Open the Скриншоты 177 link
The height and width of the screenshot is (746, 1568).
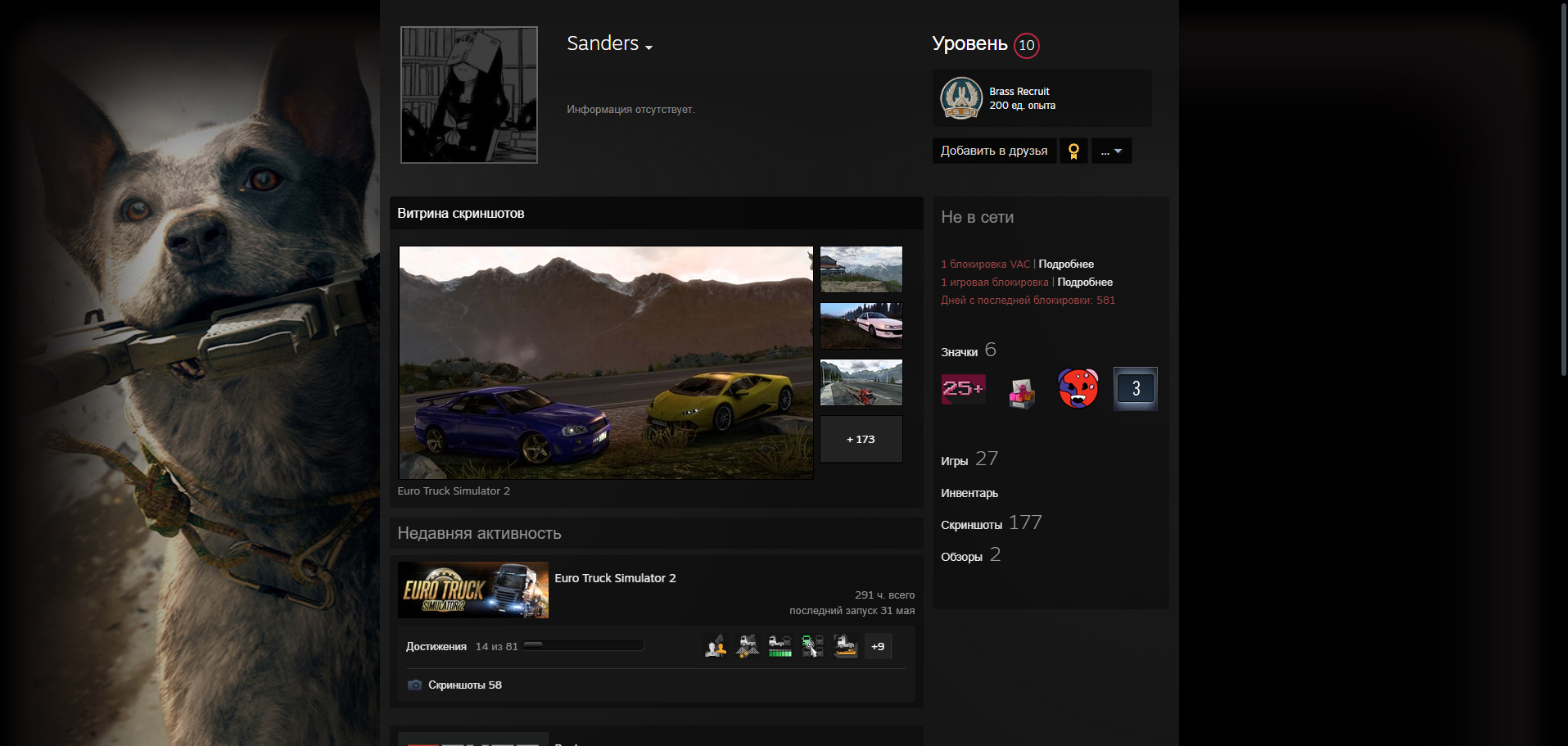(x=992, y=523)
